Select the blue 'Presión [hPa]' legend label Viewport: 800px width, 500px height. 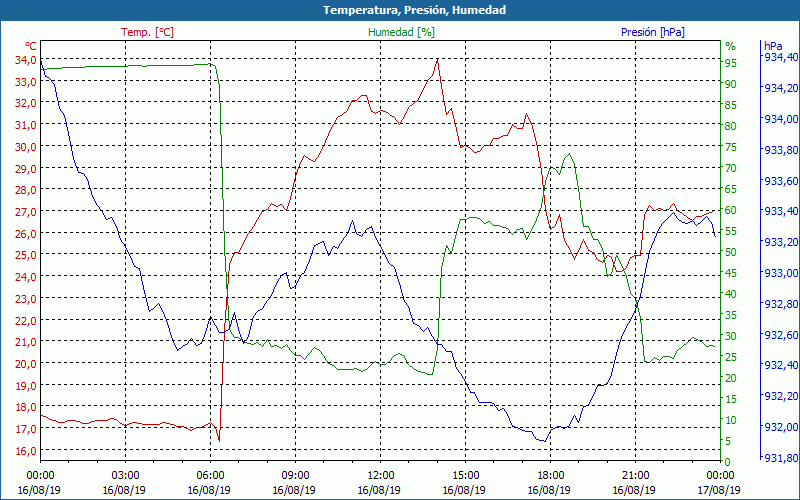[653, 32]
